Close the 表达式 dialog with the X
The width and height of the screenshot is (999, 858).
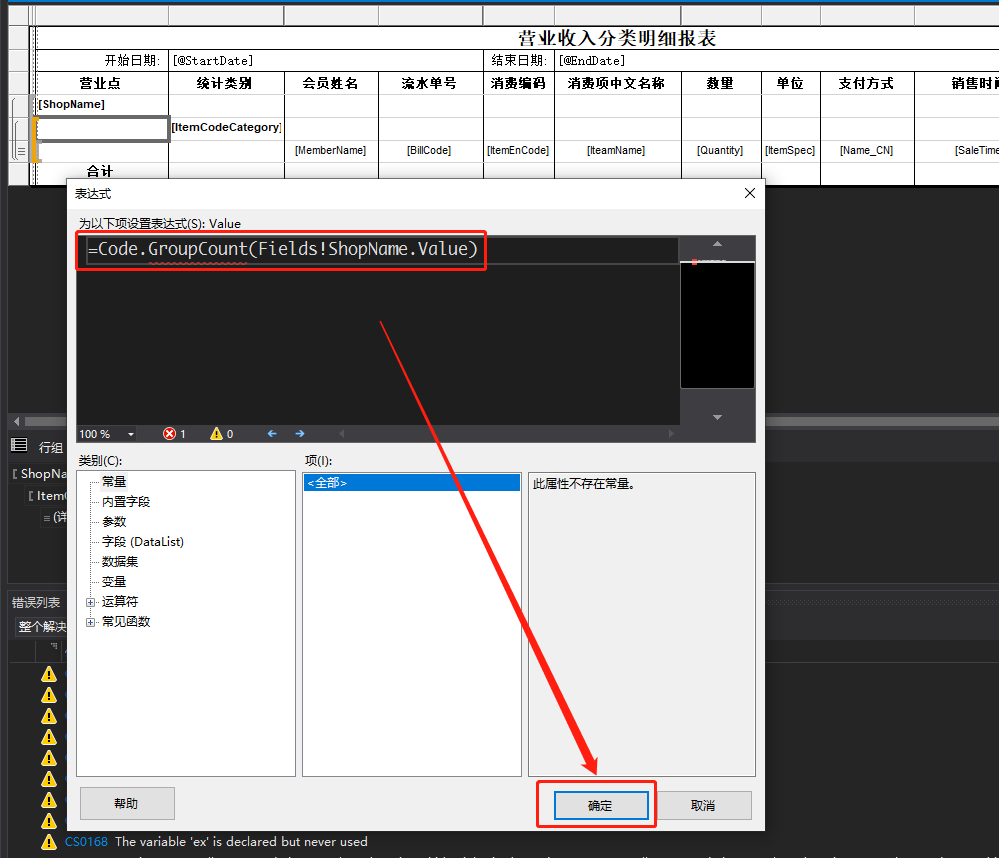(x=750, y=193)
